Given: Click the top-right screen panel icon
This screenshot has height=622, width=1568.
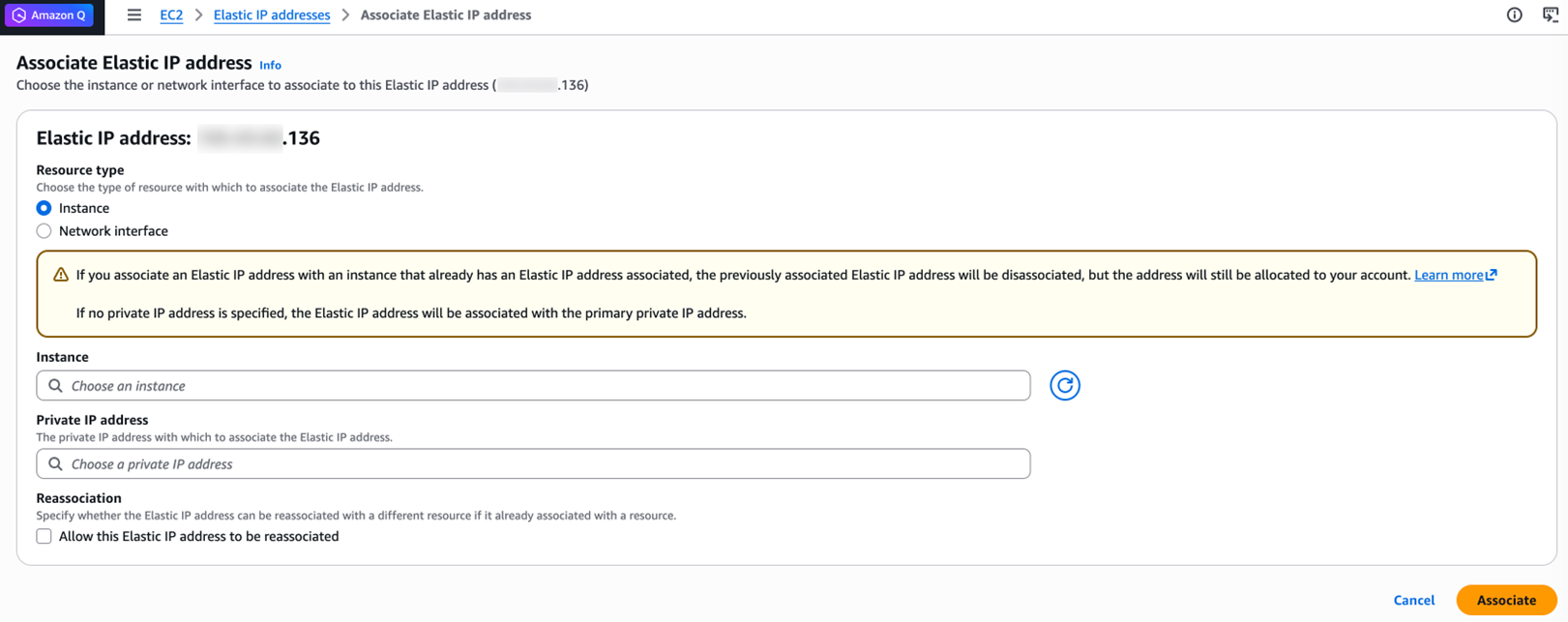Looking at the screenshot, I should [x=1551, y=15].
